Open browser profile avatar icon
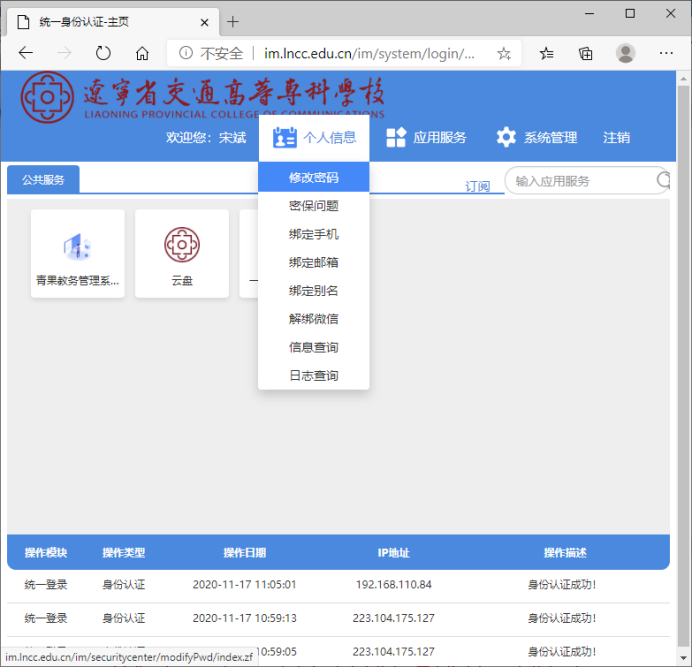Image resolution: width=693 pixels, height=668 pixels. (625, 53)
